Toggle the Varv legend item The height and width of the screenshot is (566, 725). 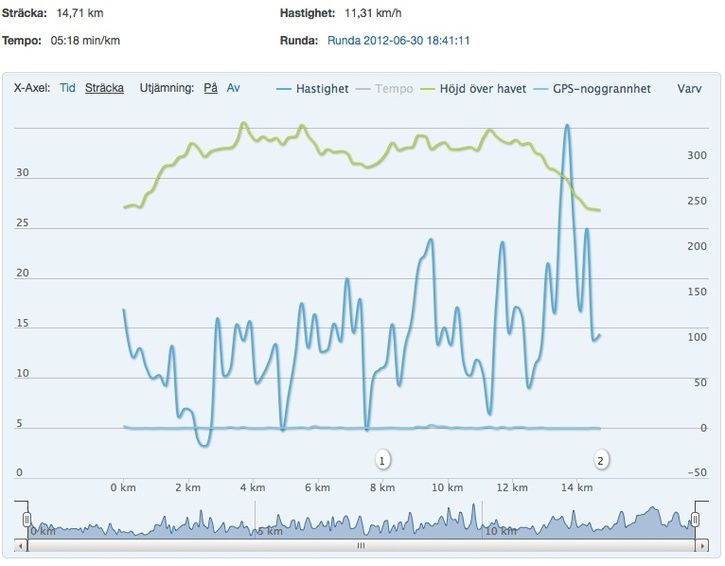pyautogui.click(x=689, y=88)
